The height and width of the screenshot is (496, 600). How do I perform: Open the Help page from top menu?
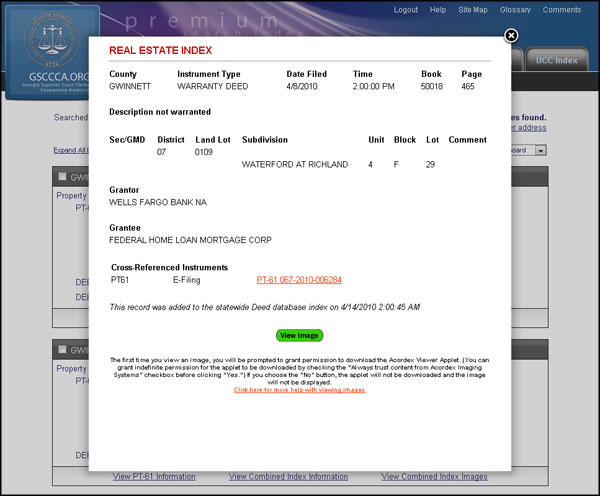[438, 10]
